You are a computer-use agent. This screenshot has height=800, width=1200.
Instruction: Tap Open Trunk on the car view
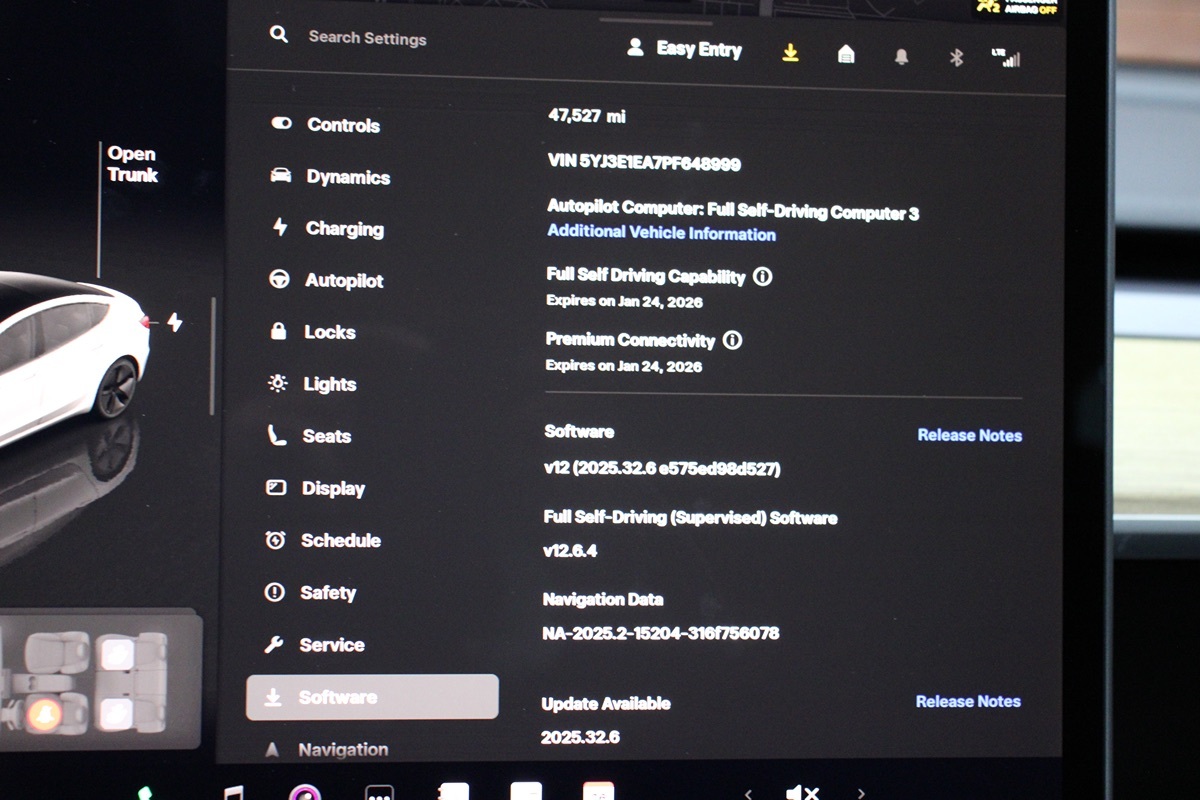[132, 165]
